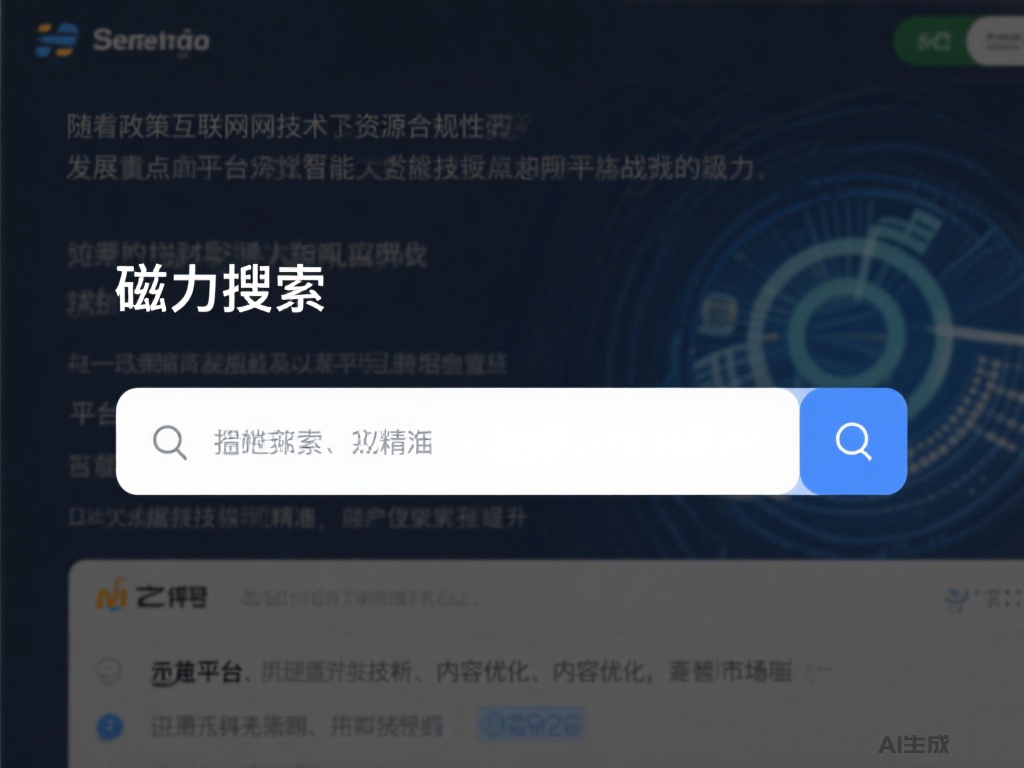Viewport: 1024px width, 768px height.
Task: Click the gray speech bubble icon beside 平台 row
Action: pyautogui.click(x=109, y=671)
